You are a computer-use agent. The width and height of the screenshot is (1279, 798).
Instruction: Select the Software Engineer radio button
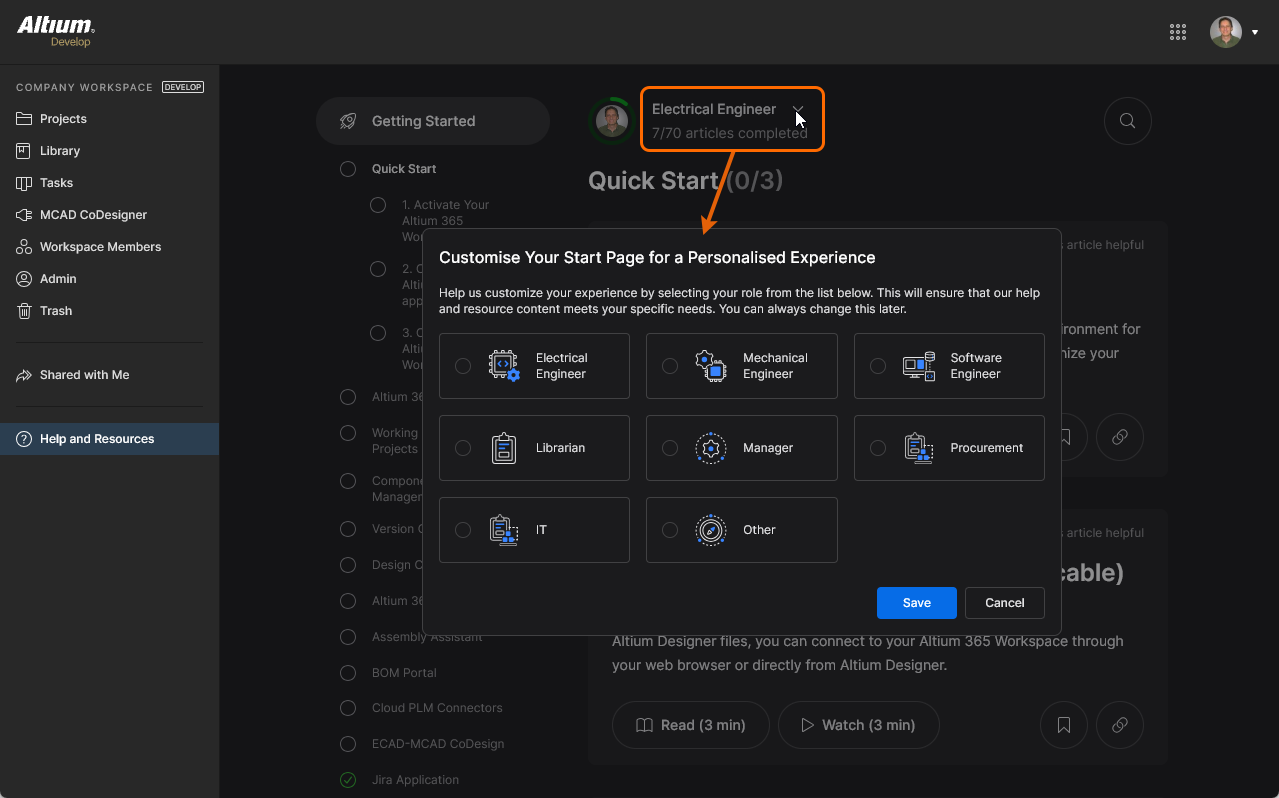878,366
